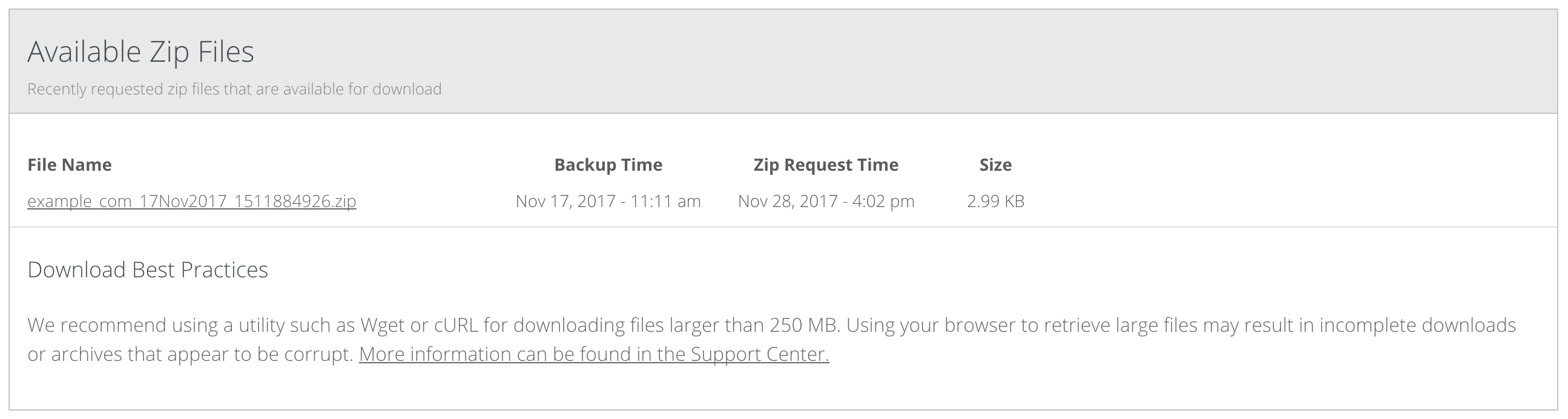The width and height of the screenshot is (1568, 419).
Task: Select the Nov 17, 2017 backup time value
Action: [607, 201]
